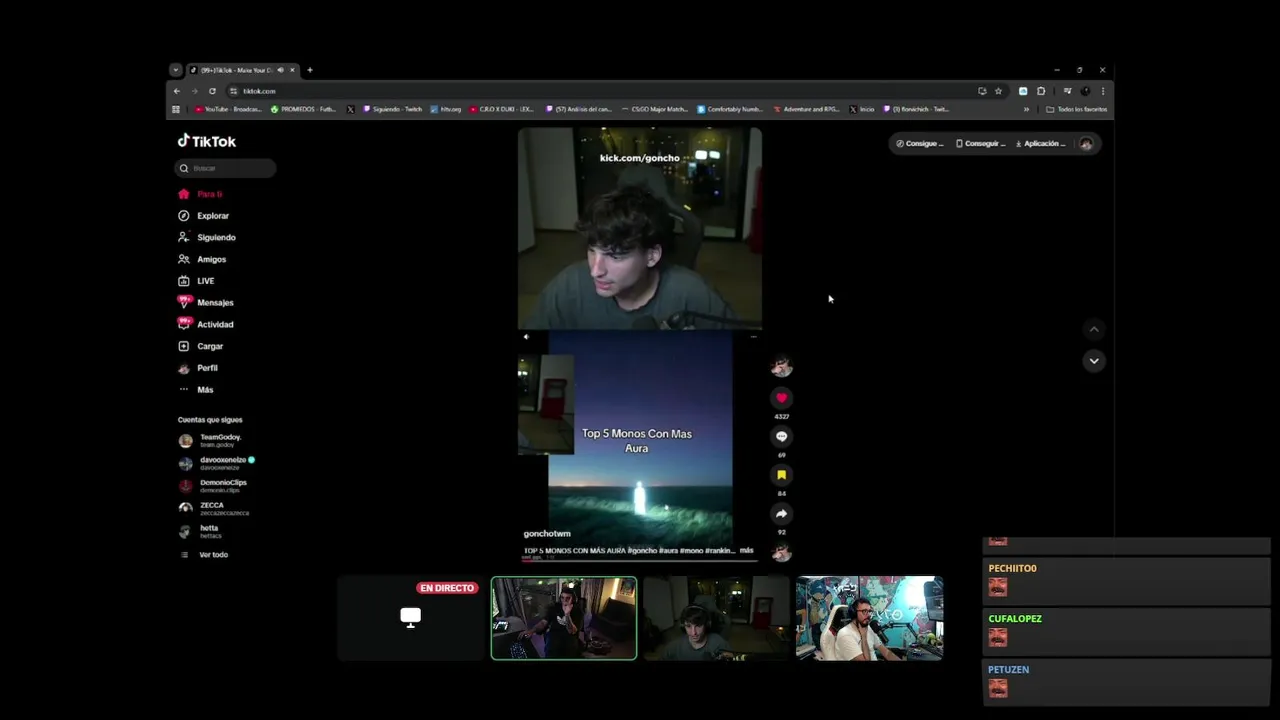Like the video with heart icon
The height and width of the screenshot is (720, 1280).
[x=782, y=398]
